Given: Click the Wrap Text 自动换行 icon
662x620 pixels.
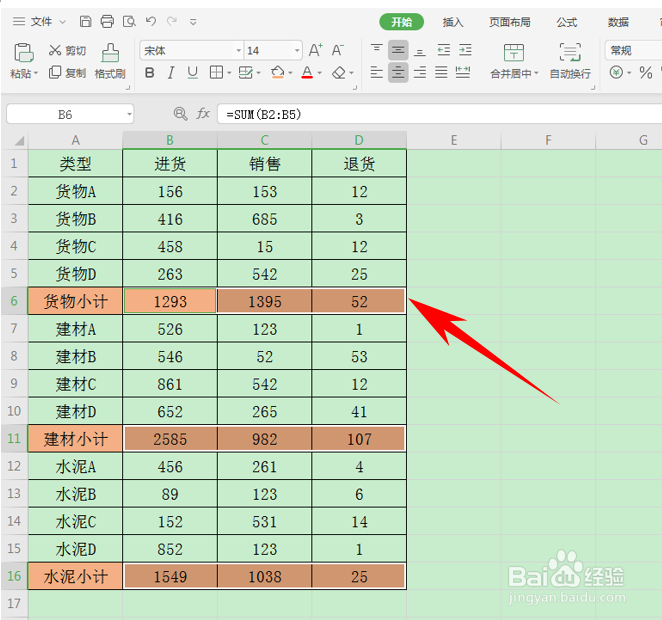Looking at the screenshot, I should point(570,53).
